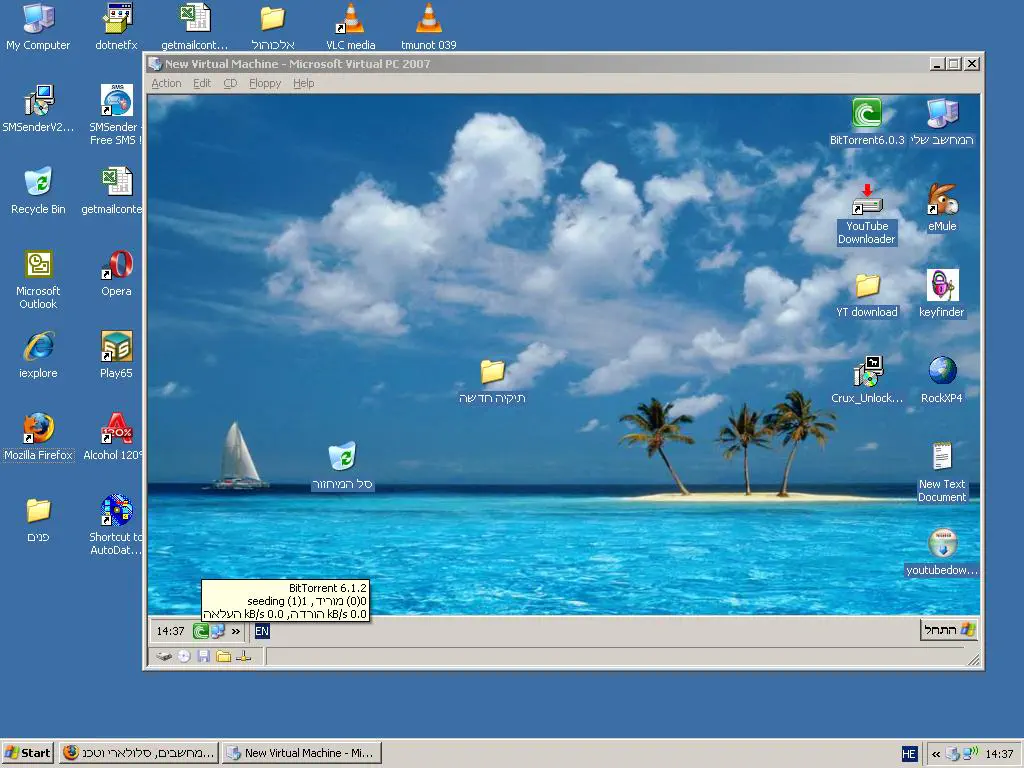Click the host Start button
The width and height of the screenshot is (1024, 768).
(x=28, y=753)
